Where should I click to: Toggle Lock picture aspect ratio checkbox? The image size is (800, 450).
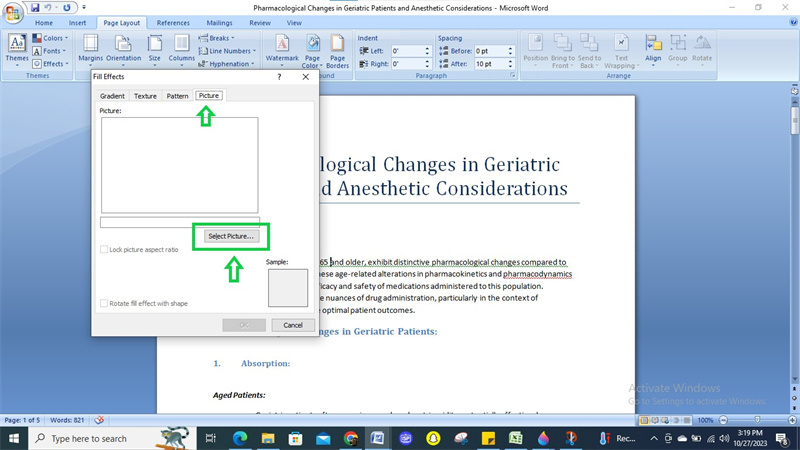coord(104,249)
